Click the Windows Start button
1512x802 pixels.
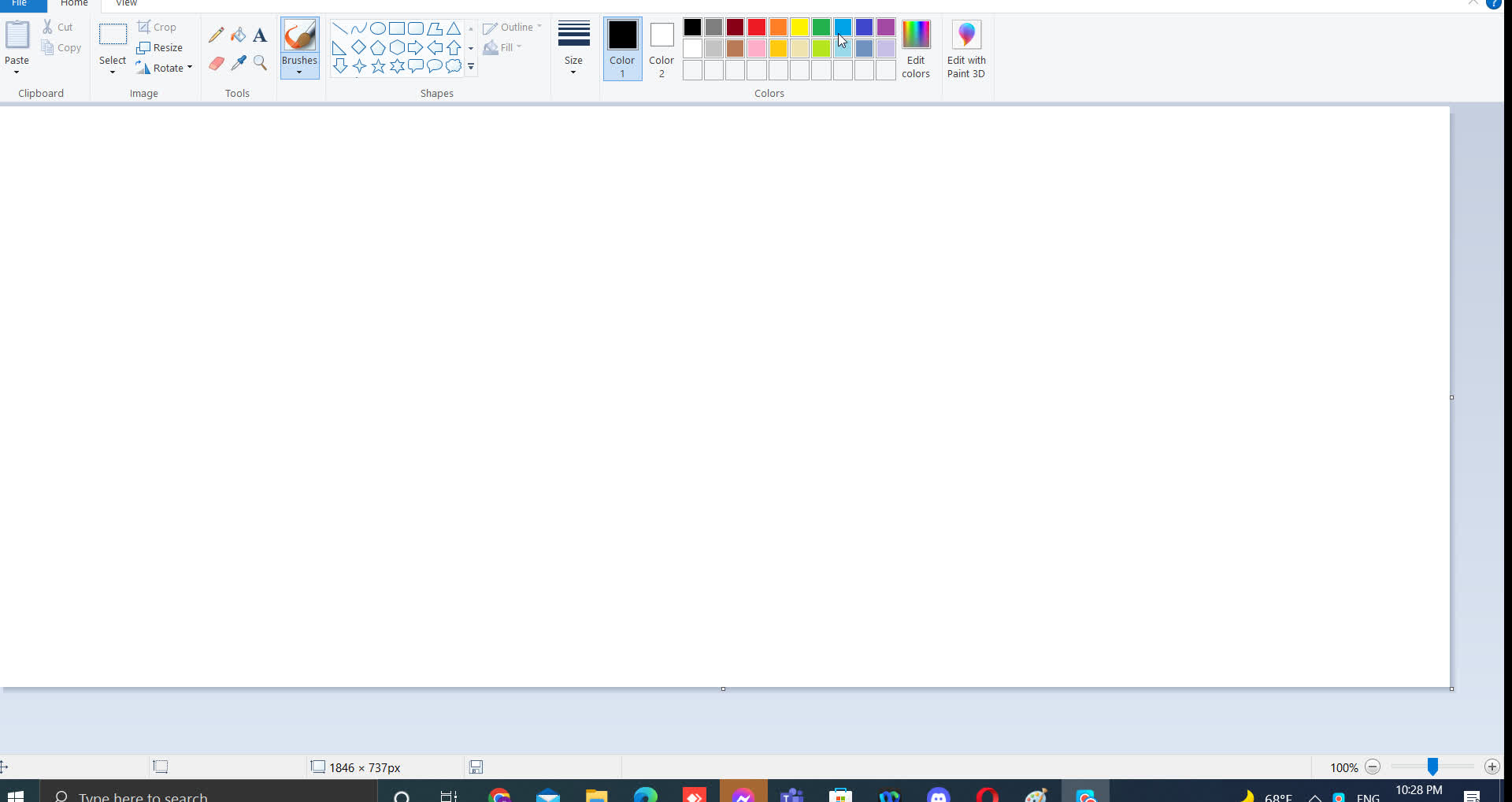(16, 794)
